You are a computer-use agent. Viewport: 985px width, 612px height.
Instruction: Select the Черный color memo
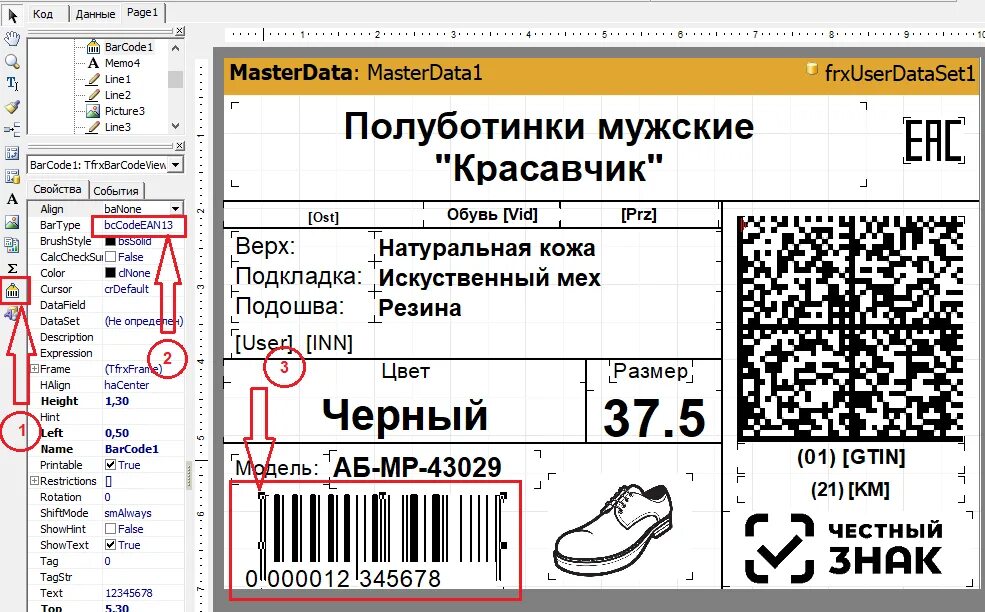405,415
